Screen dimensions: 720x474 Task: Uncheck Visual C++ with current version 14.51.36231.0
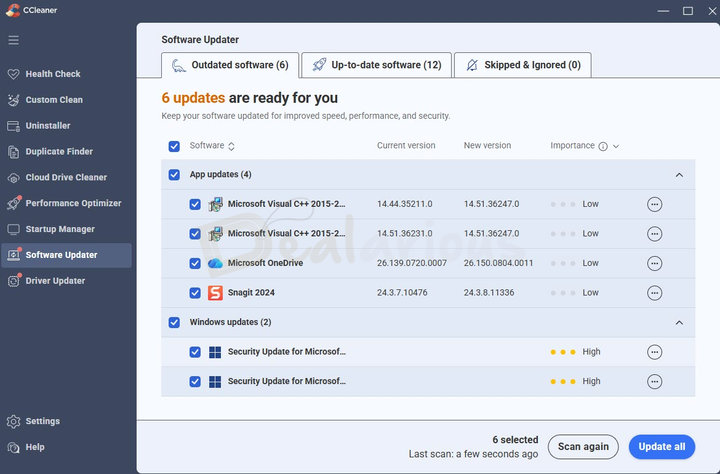(195, 234)
